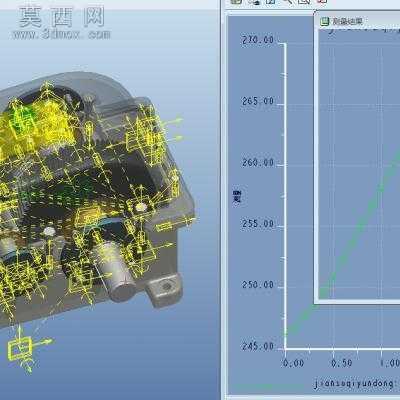Click the 0.50 x-axis label

(x=342, y=363)
